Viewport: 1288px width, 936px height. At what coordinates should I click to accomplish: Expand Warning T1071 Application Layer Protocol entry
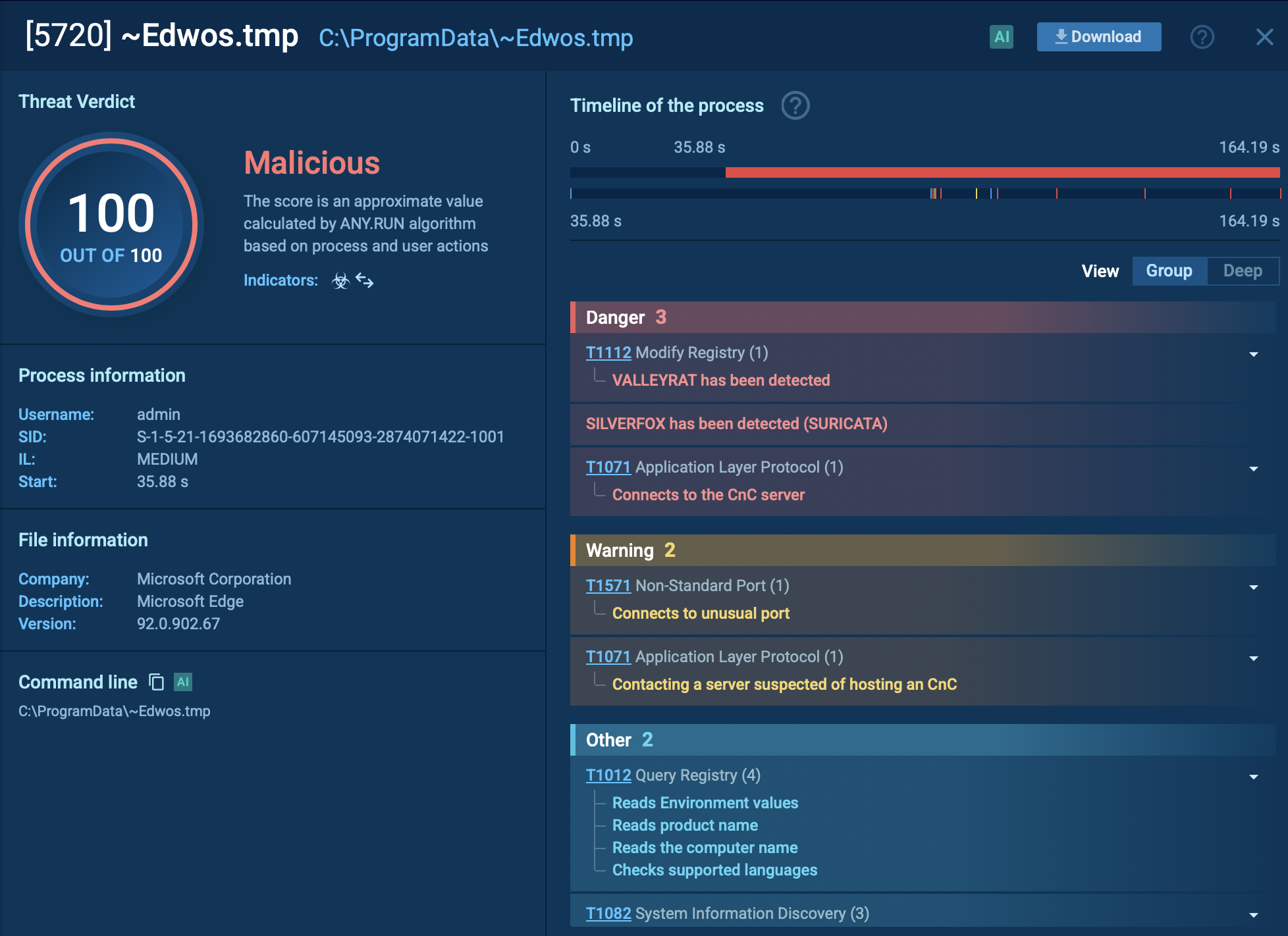click(1253, 658)
